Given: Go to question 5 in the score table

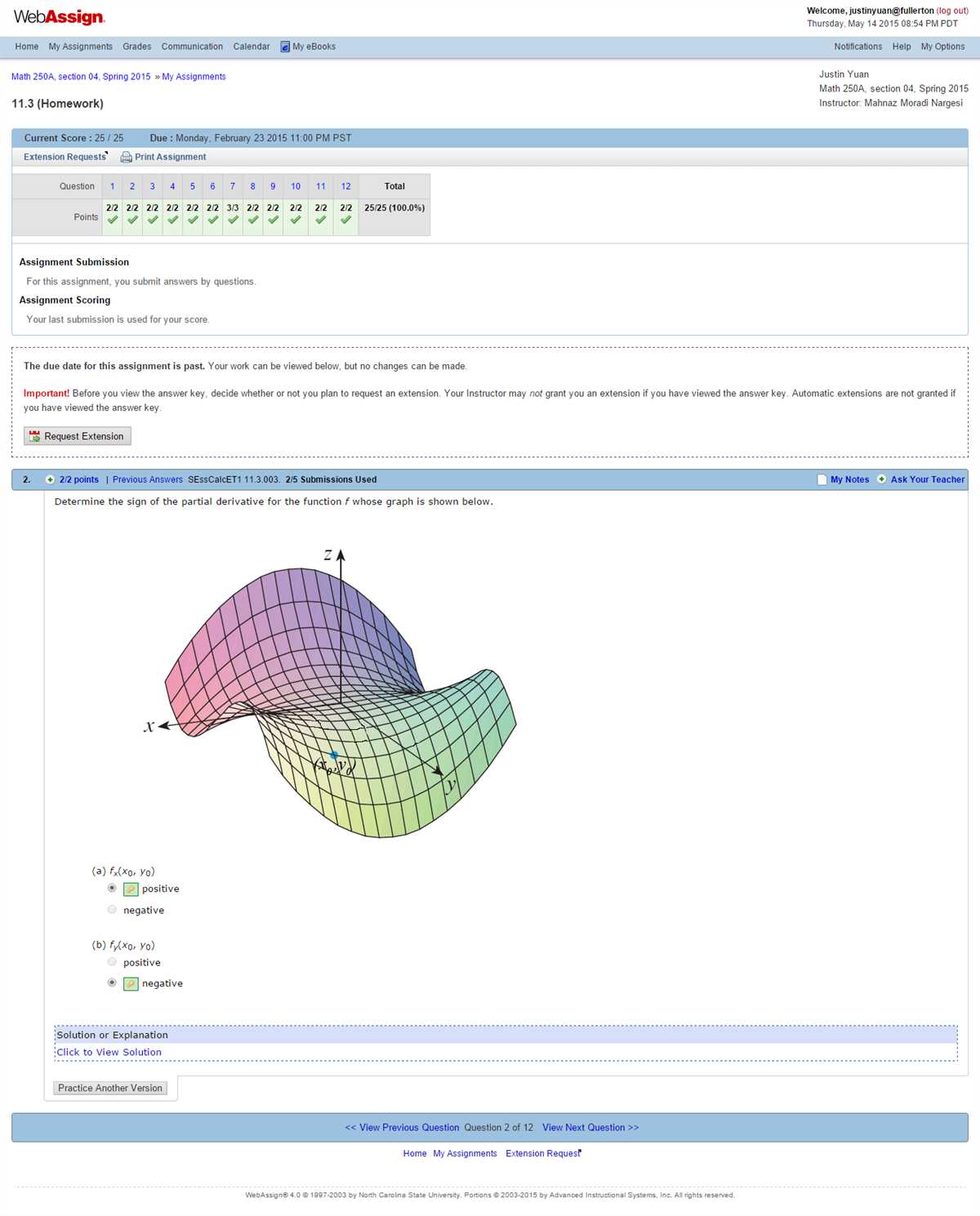Looking at the screenshot, I should (x=193, y=186).
